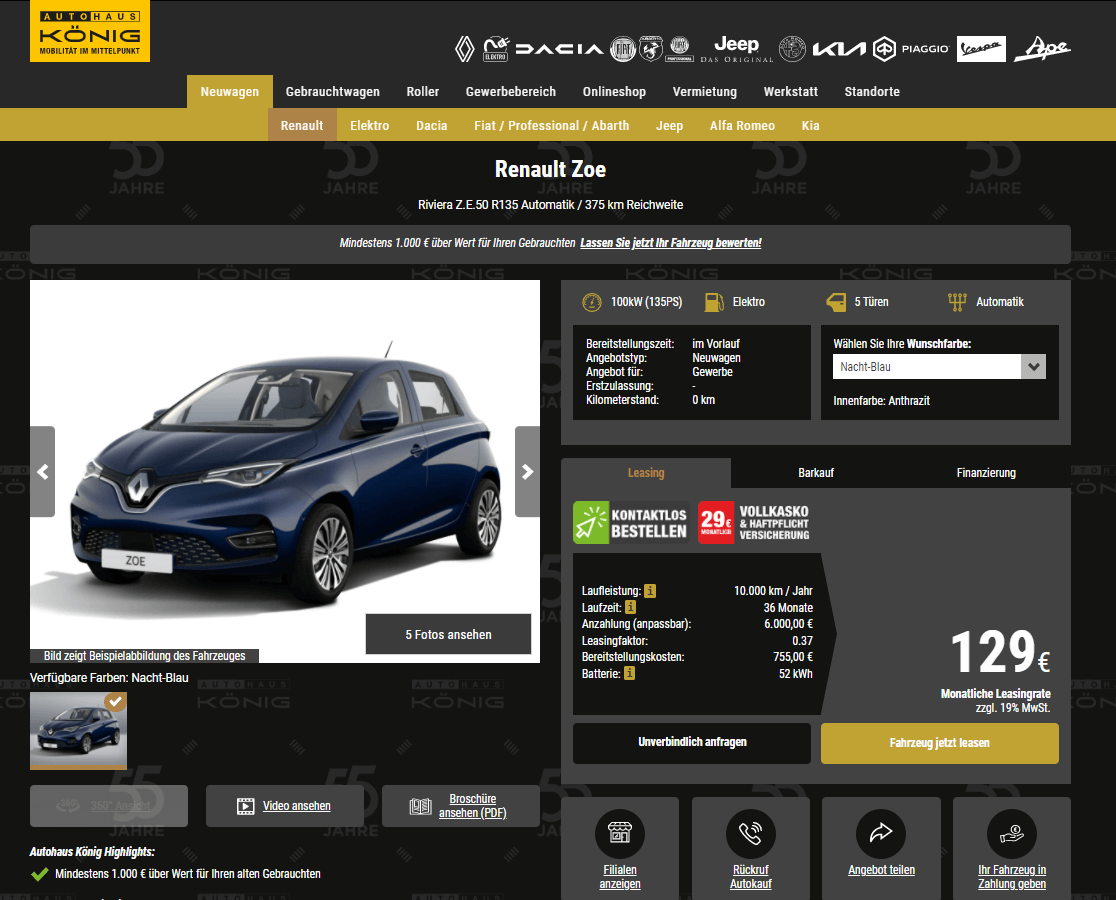Open the Renault Elektro brand logo
Screen dimensions: 1116x900
495,49
